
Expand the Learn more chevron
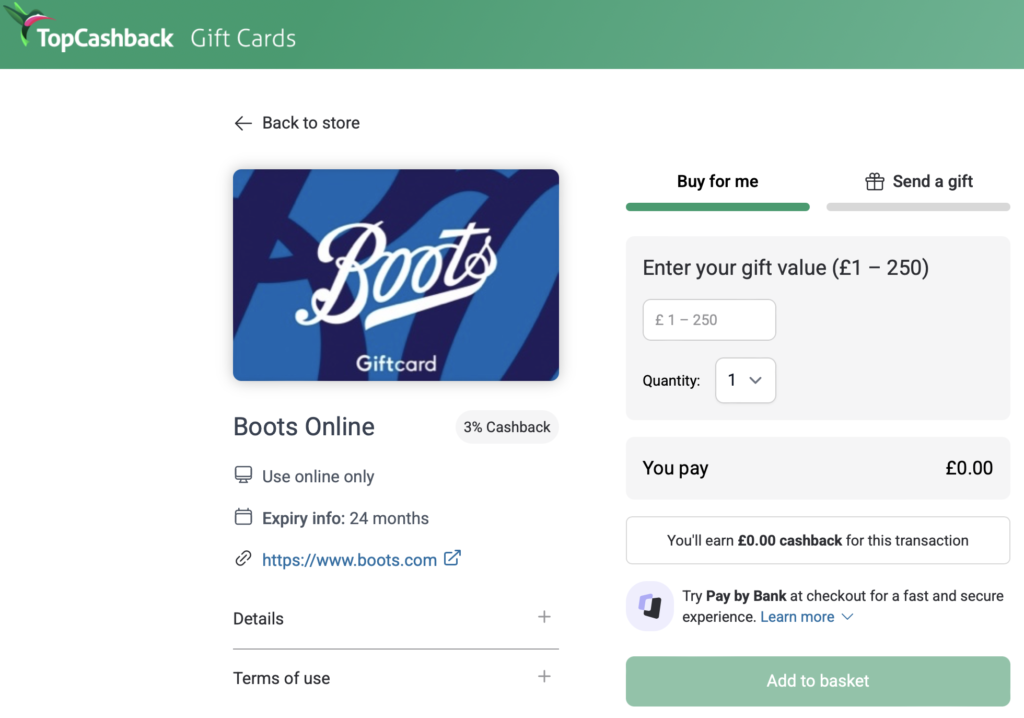848,617
